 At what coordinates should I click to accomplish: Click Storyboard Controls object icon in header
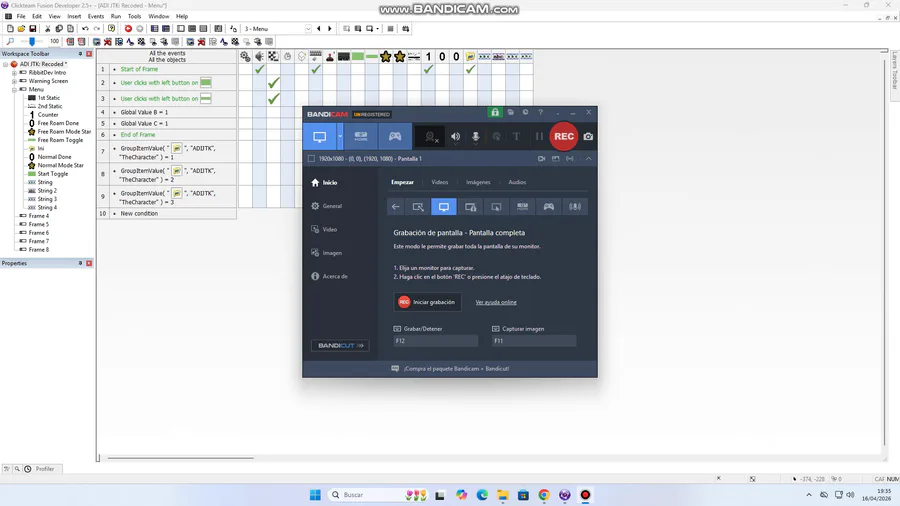[x=273, y=56]
